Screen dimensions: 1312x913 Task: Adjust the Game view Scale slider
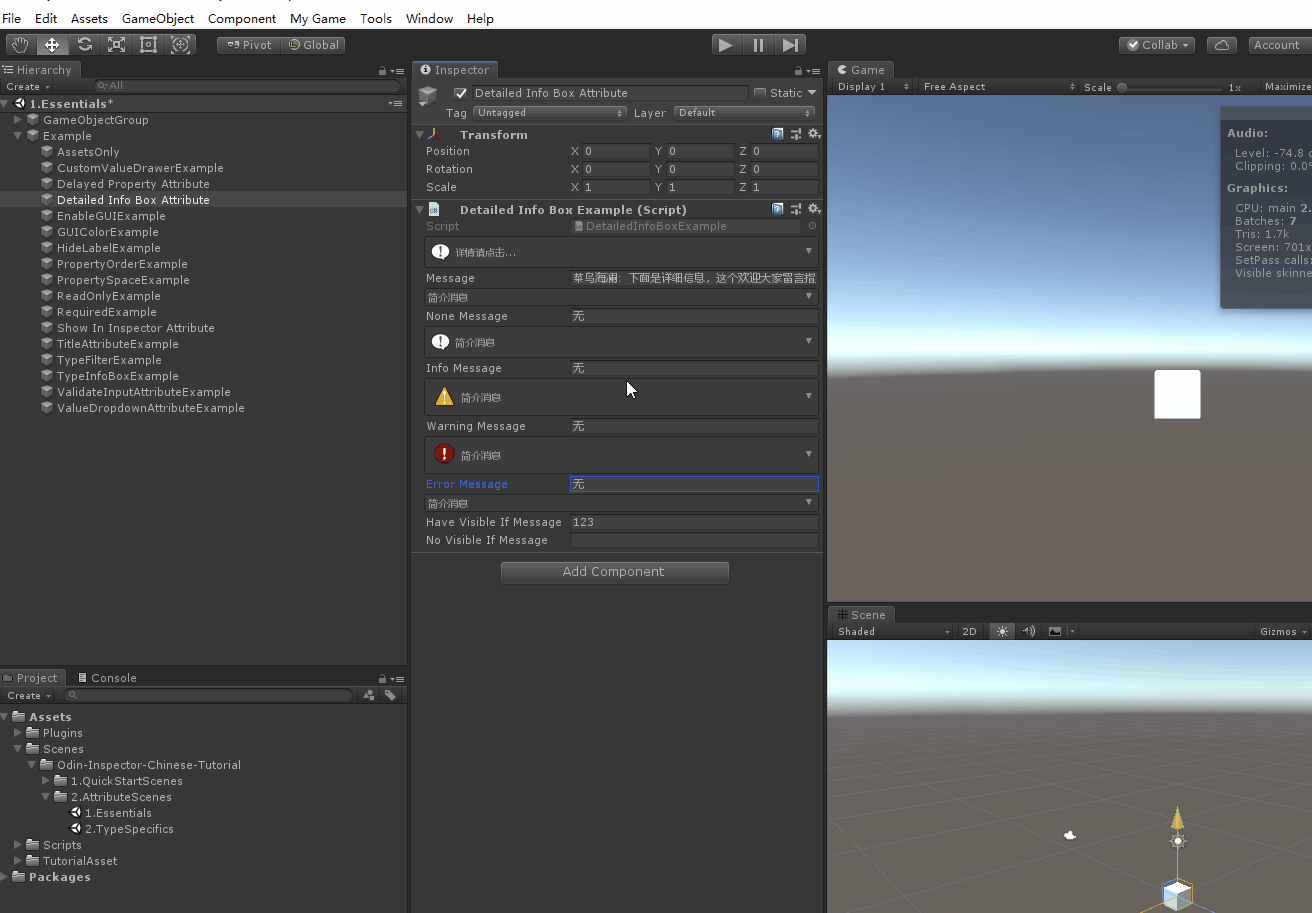tap(1123, 87)
